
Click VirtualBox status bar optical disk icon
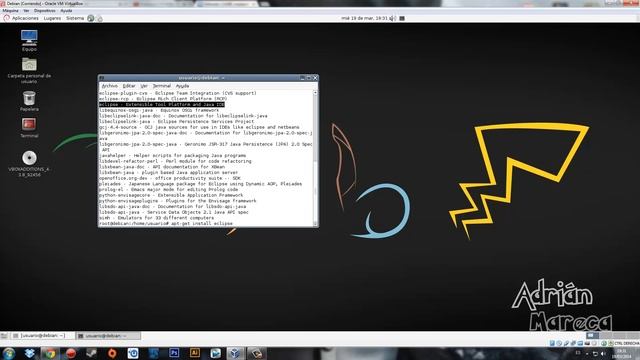(559, 343)
